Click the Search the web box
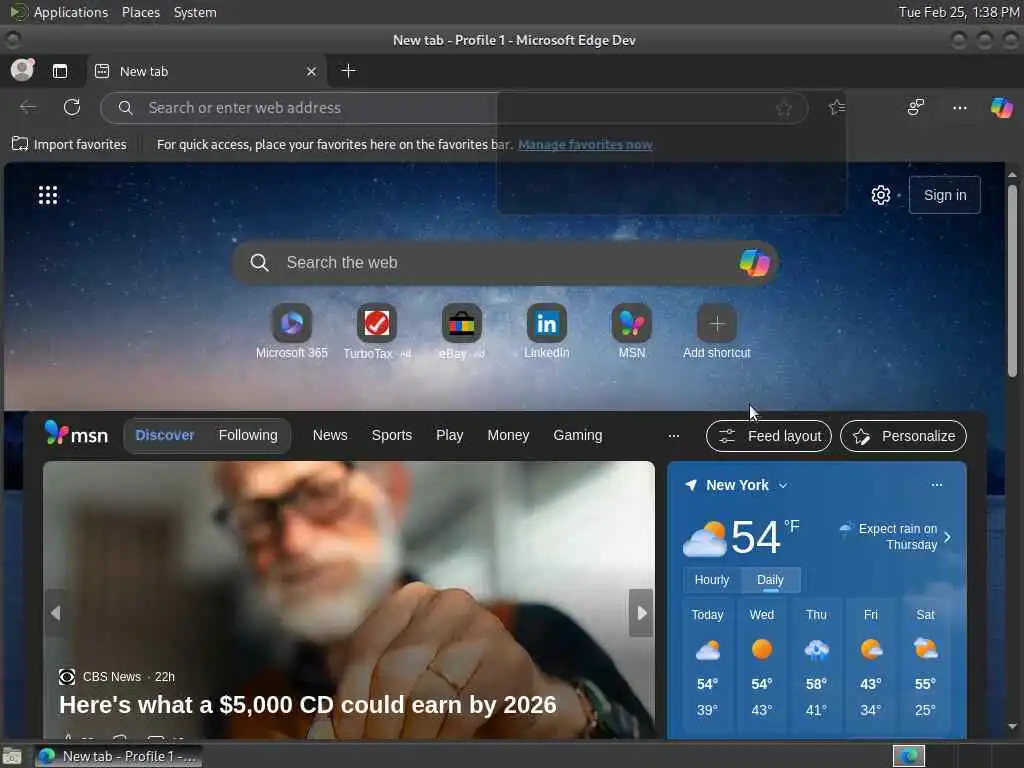Screen dimensions: 1024x768 click(x=505, y=263)
